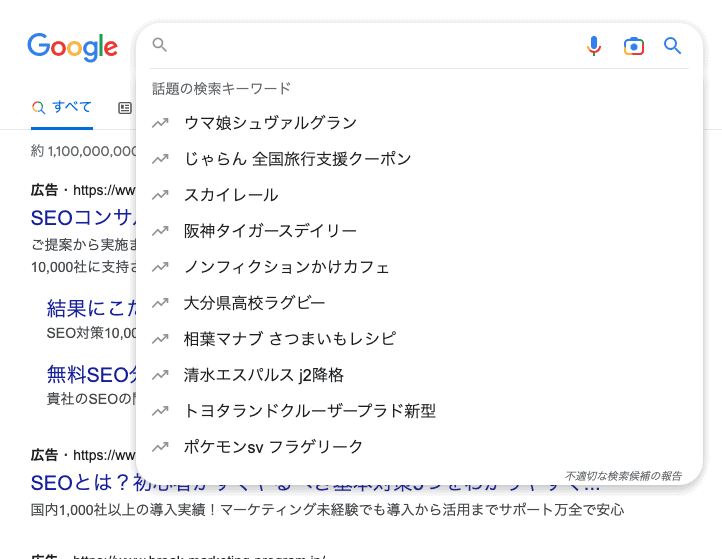Open the SEOコンサ ad result title

pyautogui.click(x=83, y=218)
